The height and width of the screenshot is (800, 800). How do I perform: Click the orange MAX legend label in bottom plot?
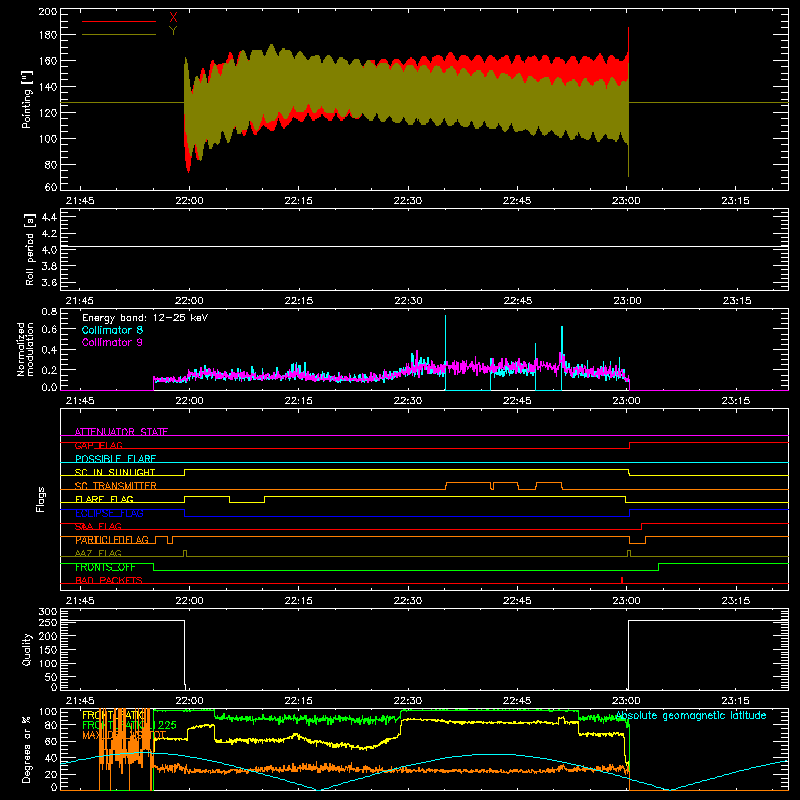(124, 735)
